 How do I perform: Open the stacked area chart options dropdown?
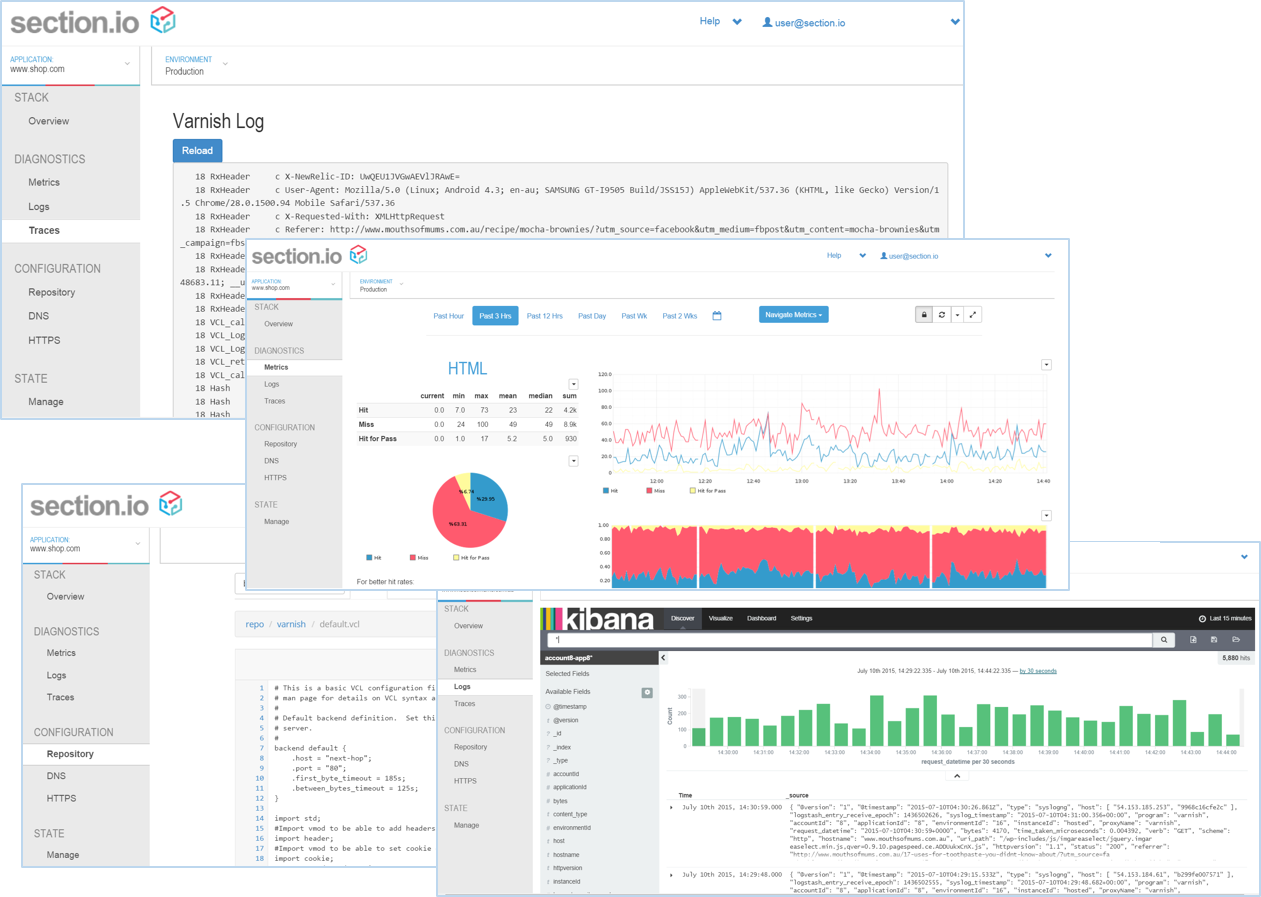coord(1046,516)
